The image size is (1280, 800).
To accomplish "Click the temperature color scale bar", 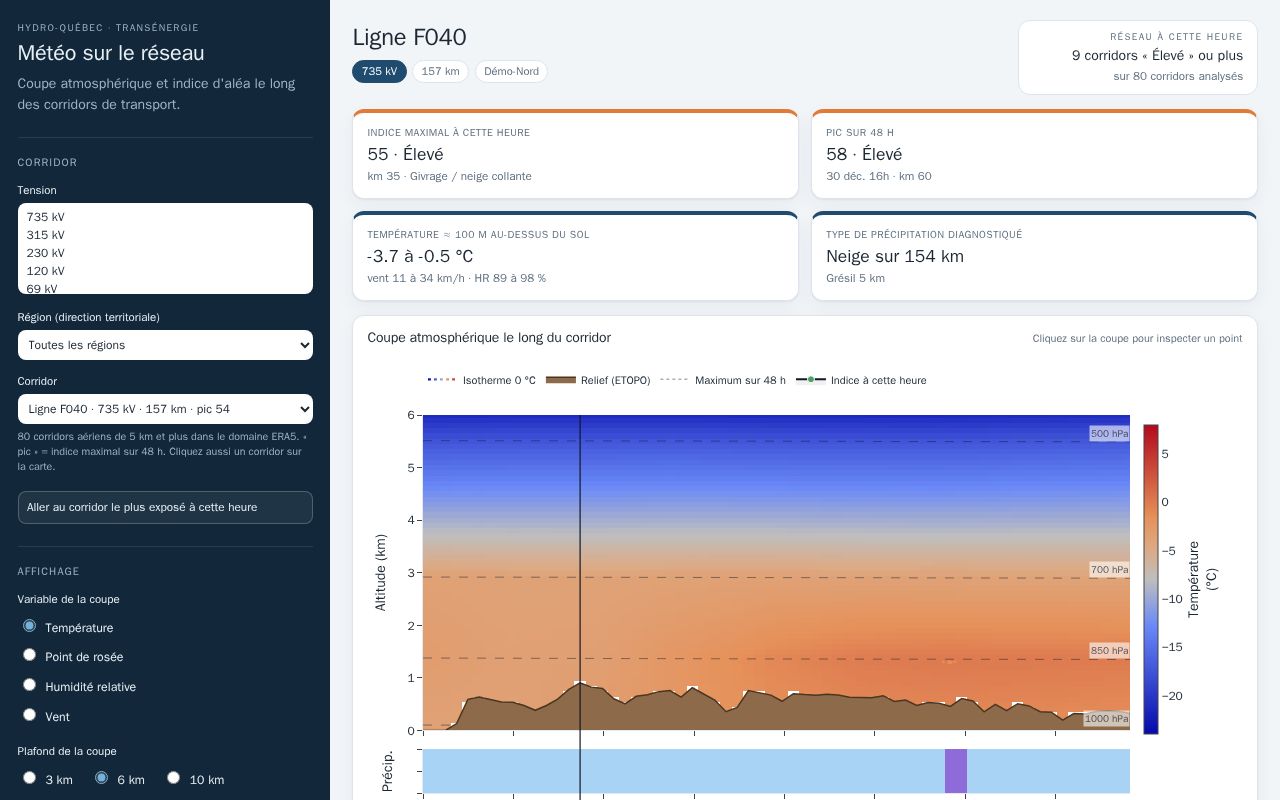I will click(1151, 579).
